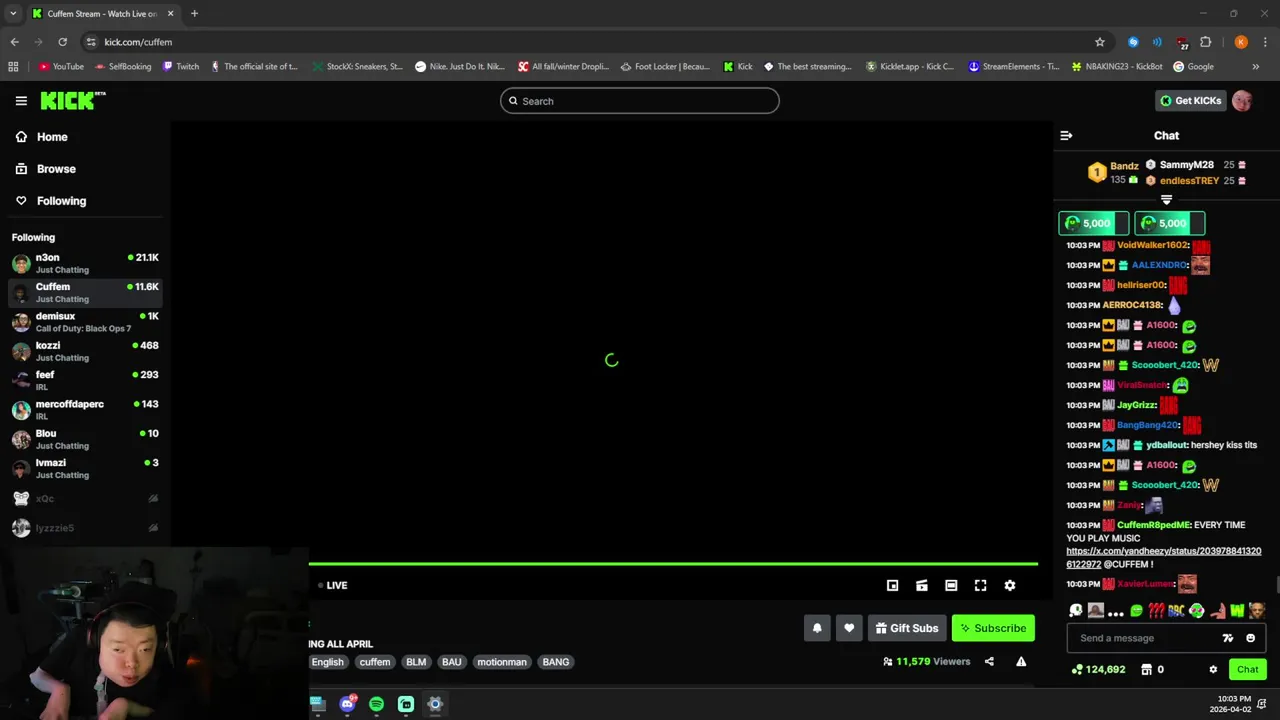Open the video player settings gear
Image resolution: width=1280 pixels, height=720 pixels.
[1010, 586]
